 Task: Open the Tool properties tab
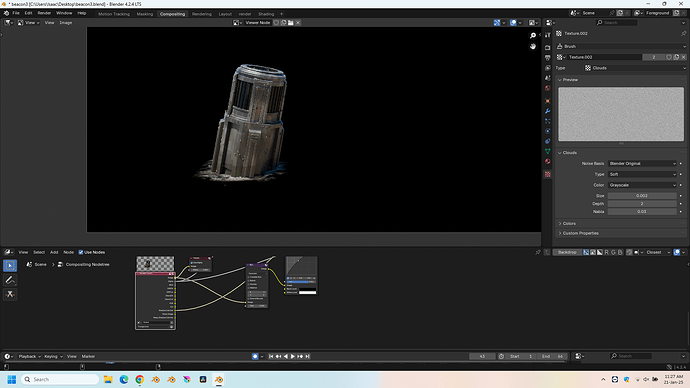coord(547,35)
